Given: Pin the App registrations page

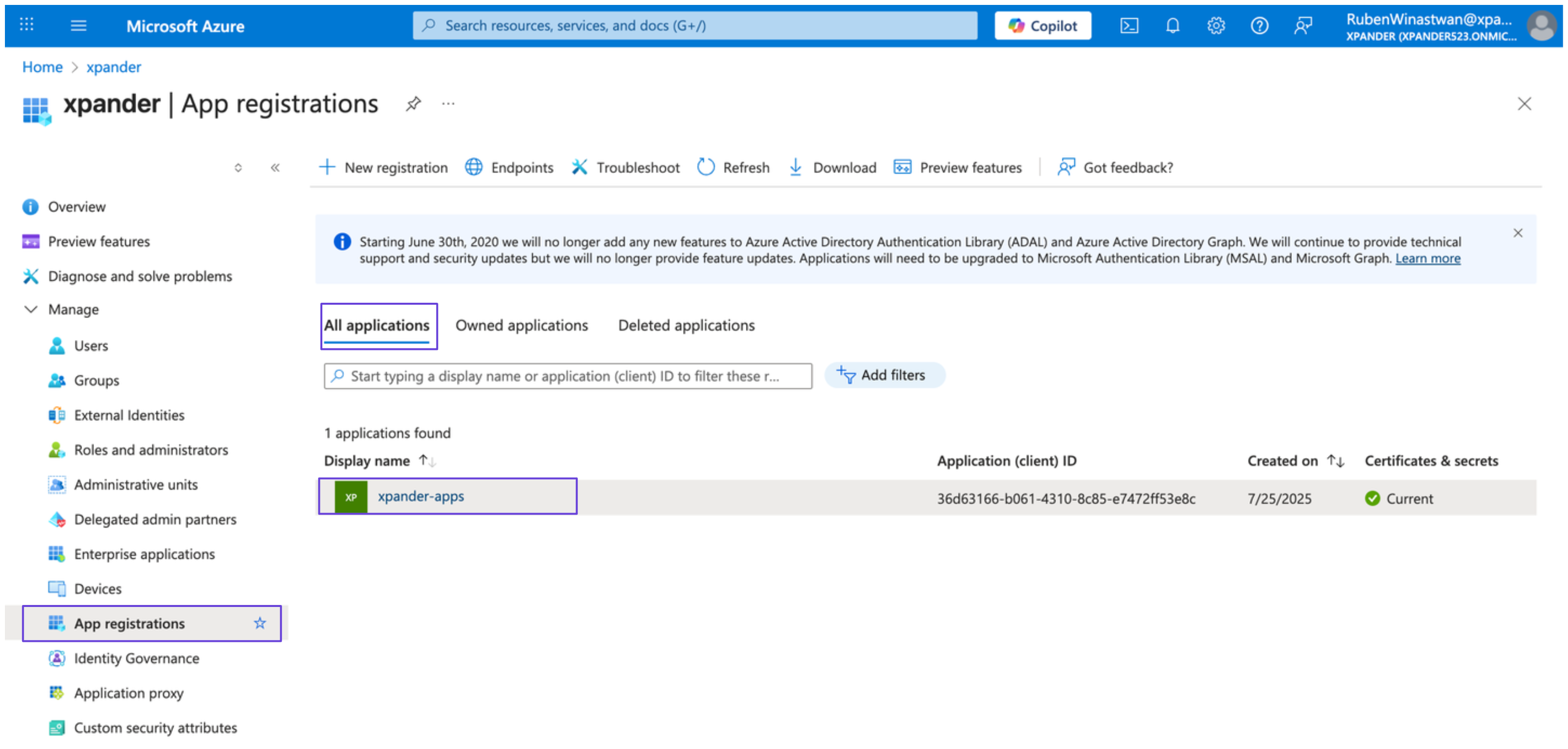Looking at the screenshot, I should (x=413, y=104).
